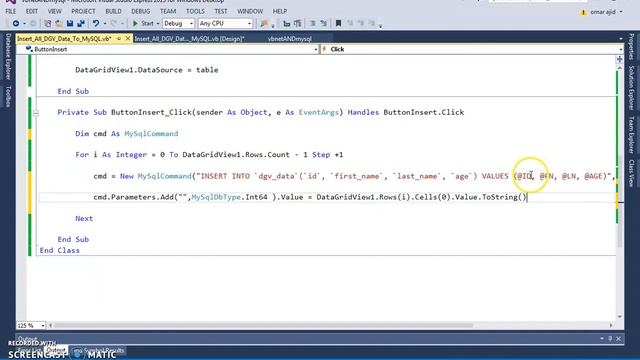Image resolution: width=640 pixels, height=360 pixels.
Task: Collapse the ButtonInsert_Click sub outline
Action: pyautogui.click(x=36, y=113)
